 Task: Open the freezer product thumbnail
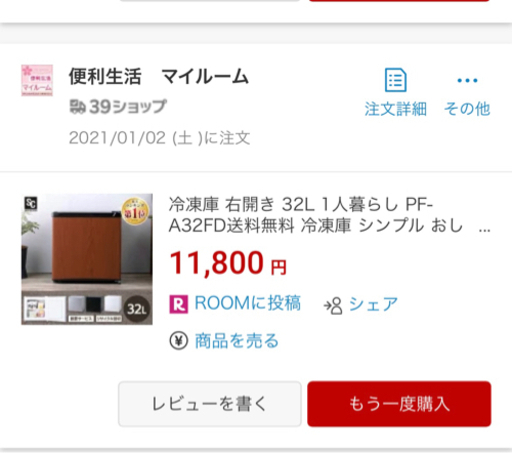pos(87,259)
